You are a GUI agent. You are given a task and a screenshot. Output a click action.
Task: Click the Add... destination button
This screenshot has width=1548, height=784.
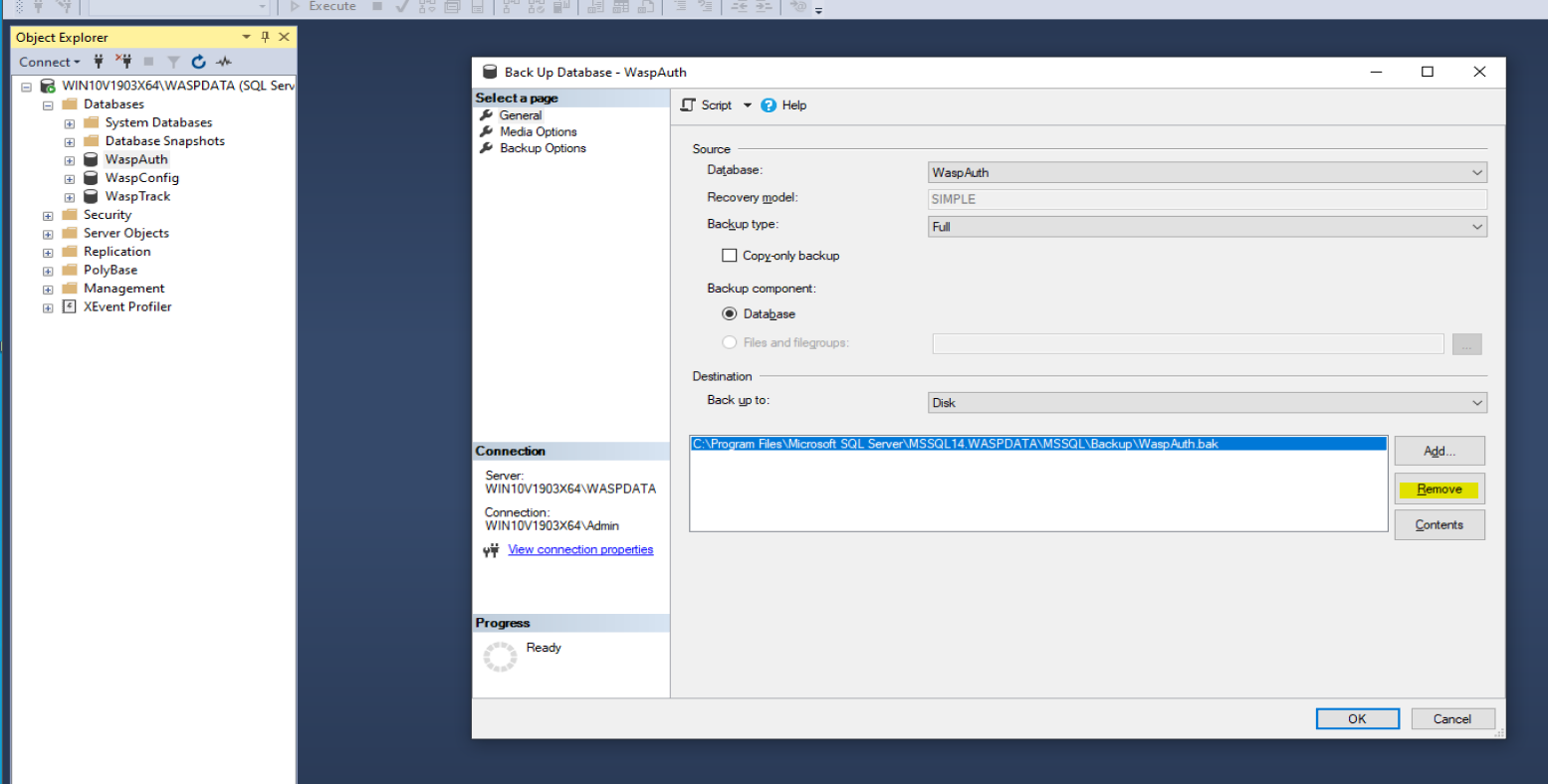tap(1439, 451)
